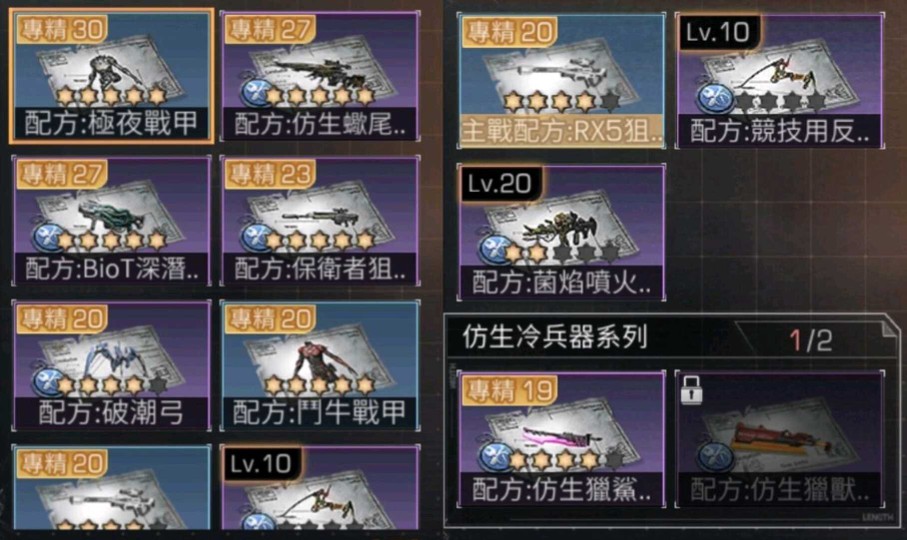Open the Lv.20 菌焰噴火 recipe card
This screenshot has width=907, height=540.
click(x=561, y=232)
